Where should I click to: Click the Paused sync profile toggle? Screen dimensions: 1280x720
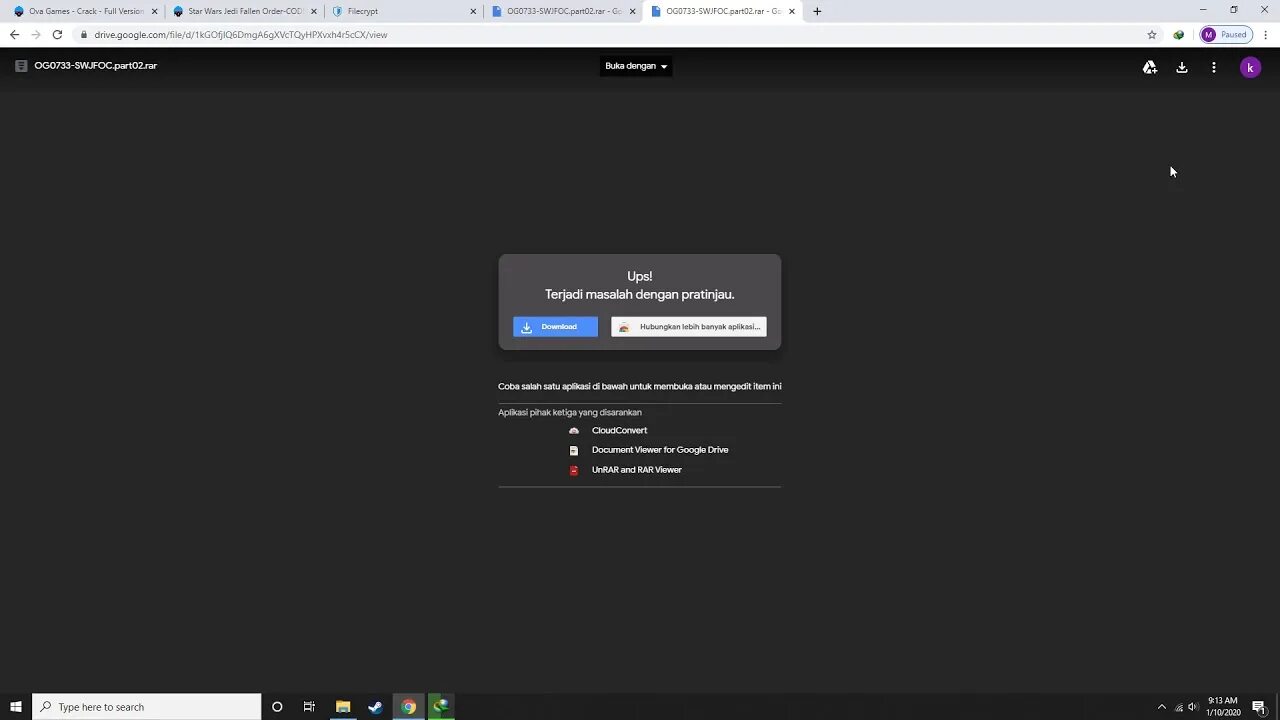(1226, 34)
